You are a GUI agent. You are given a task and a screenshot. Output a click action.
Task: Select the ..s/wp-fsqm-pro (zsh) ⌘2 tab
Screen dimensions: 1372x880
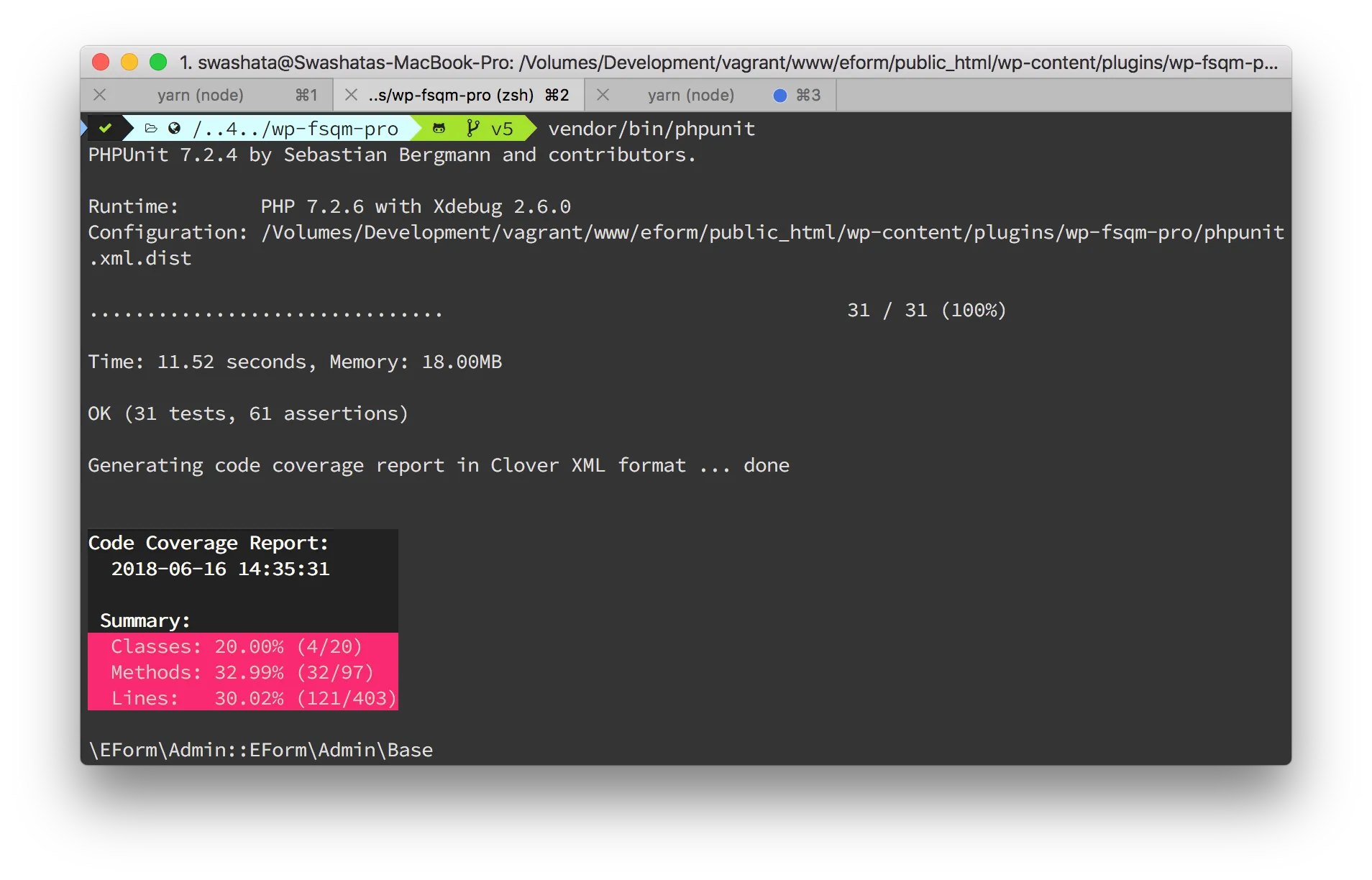pos(459,95)
